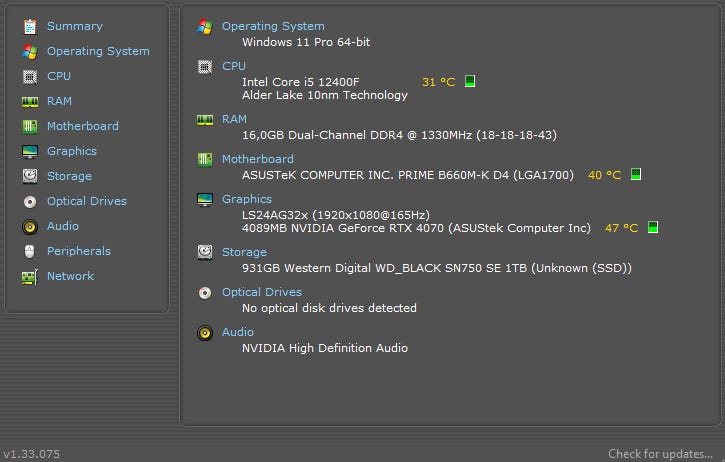This screenshot has width=725, height=462.
Task: Click the CPU chip icon in summary panel
Action: point(205,67)
